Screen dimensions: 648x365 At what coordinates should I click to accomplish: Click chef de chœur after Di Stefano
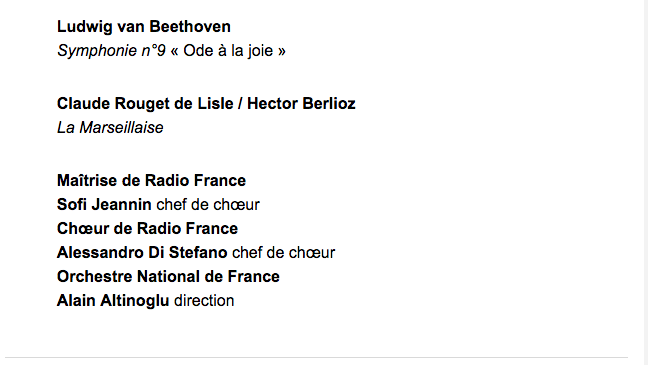click(284, 253)
